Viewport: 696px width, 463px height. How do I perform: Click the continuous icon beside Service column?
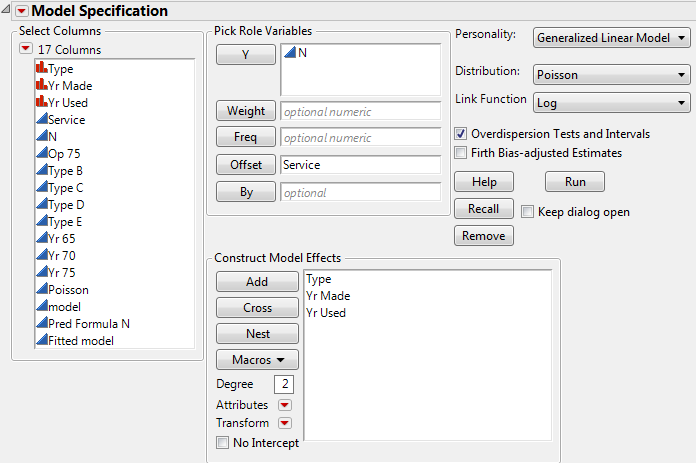[40, 120]
